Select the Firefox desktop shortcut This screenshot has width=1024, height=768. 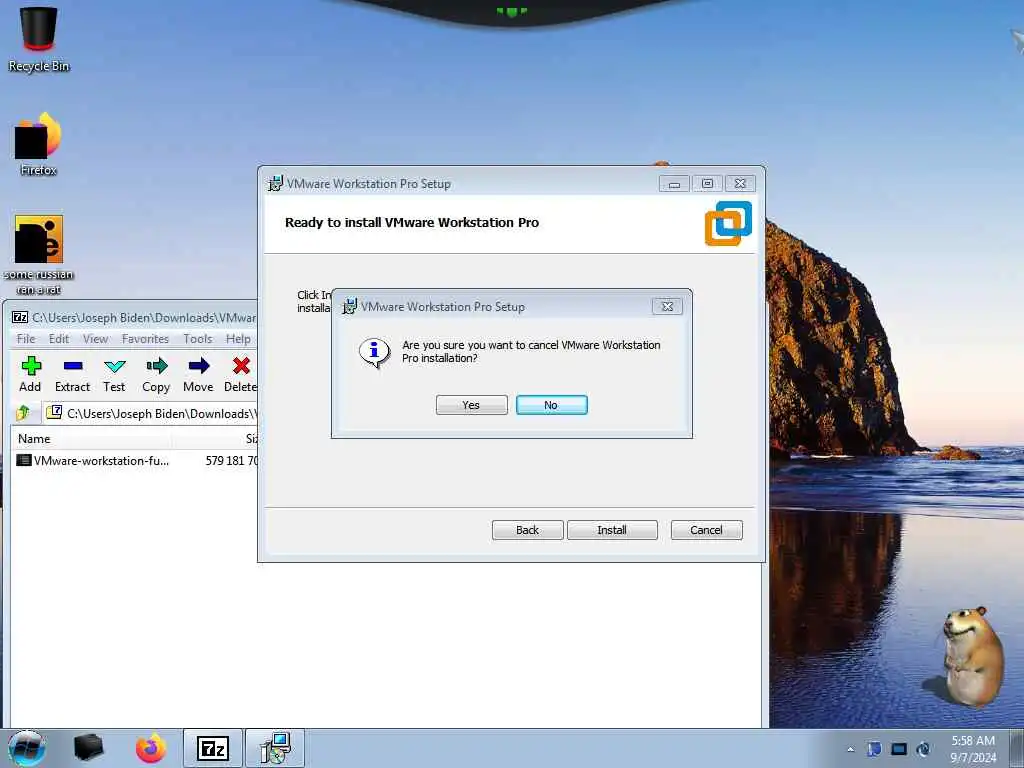39,145
